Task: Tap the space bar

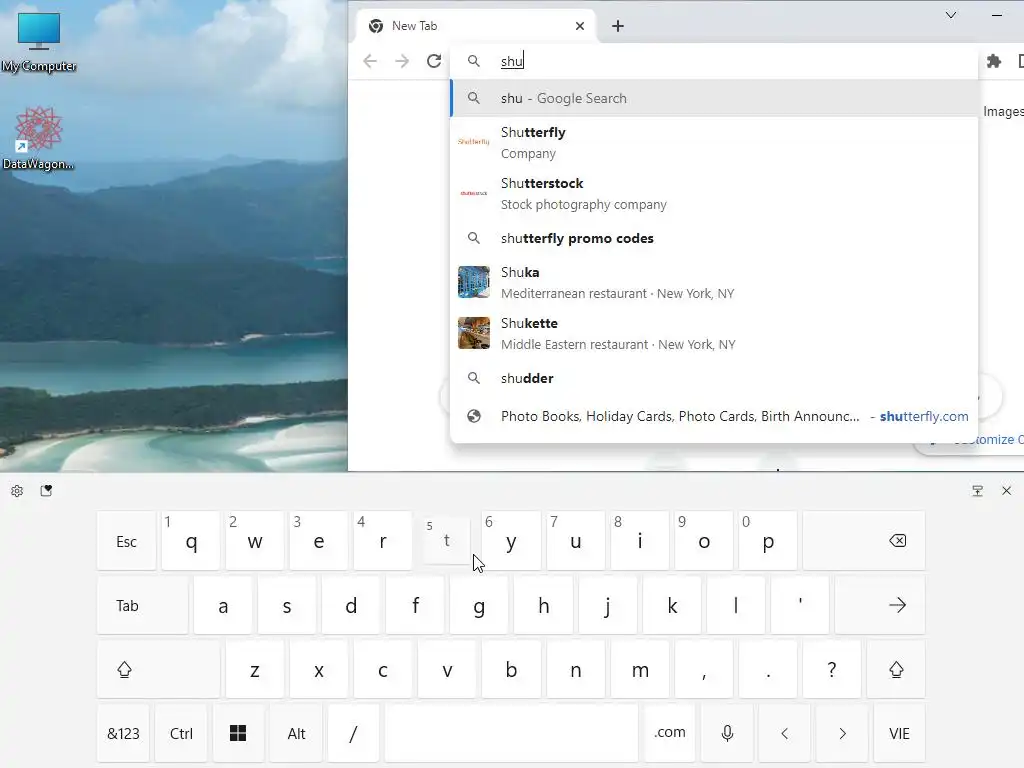Action: coord(511,733)
